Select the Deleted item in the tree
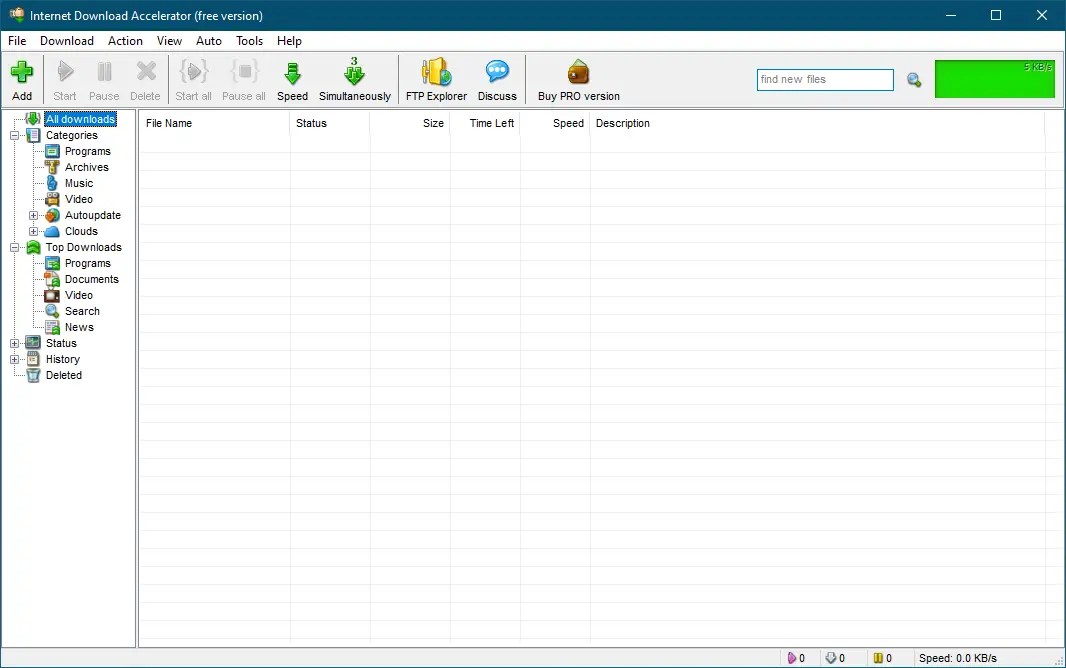This screenshot has height=668, width=1066. [63, 375]
